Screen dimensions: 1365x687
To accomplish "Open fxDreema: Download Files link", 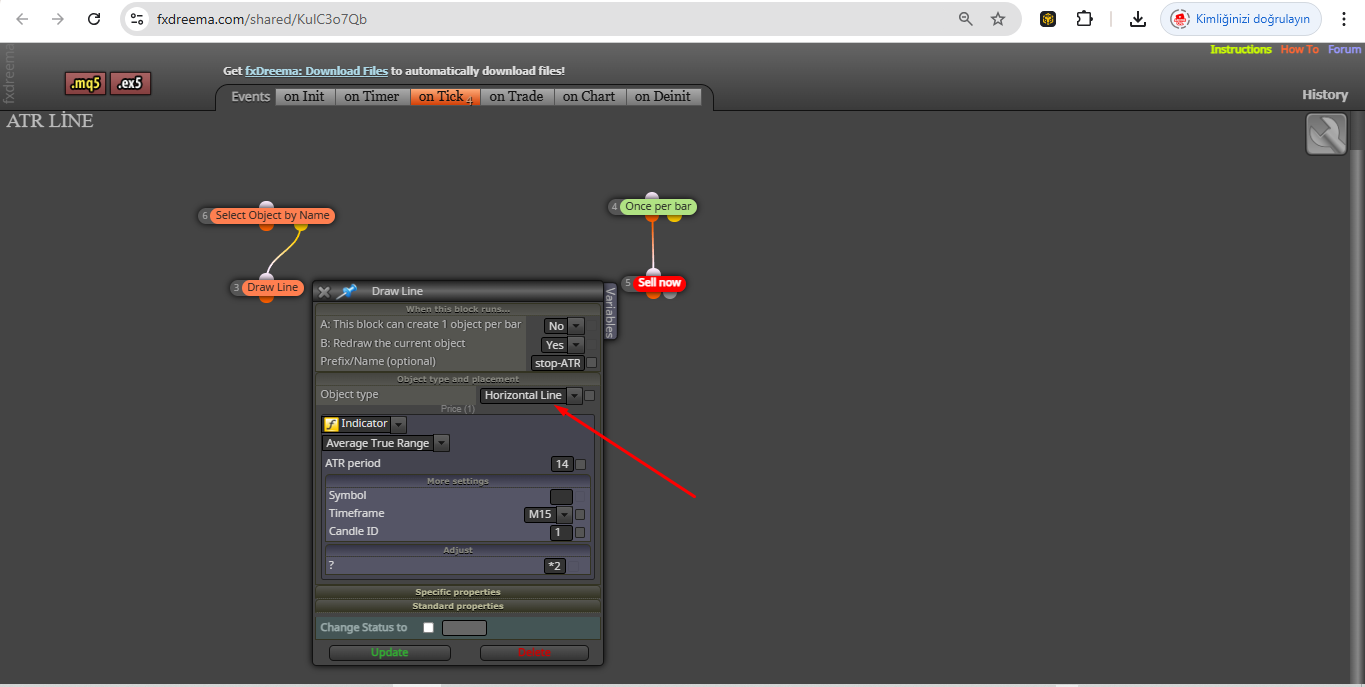I will (x=316, y=71).
